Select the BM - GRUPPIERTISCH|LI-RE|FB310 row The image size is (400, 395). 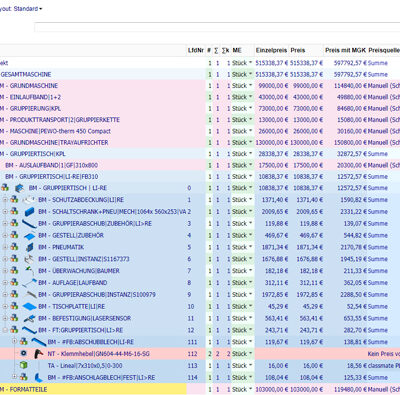click(200, 176)
